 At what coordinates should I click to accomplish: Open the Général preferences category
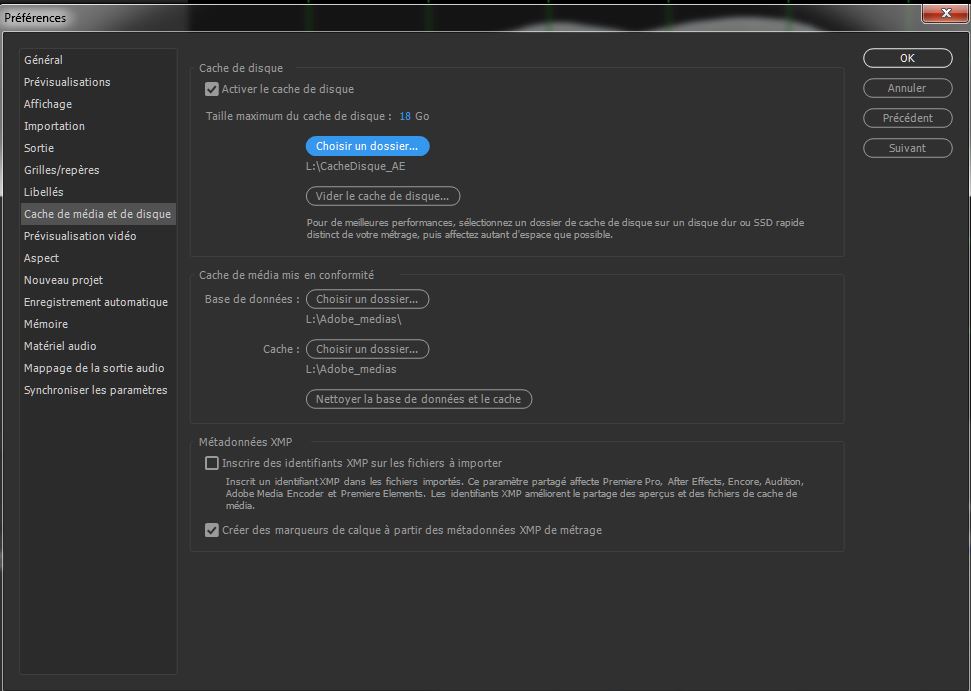(43, 60)
